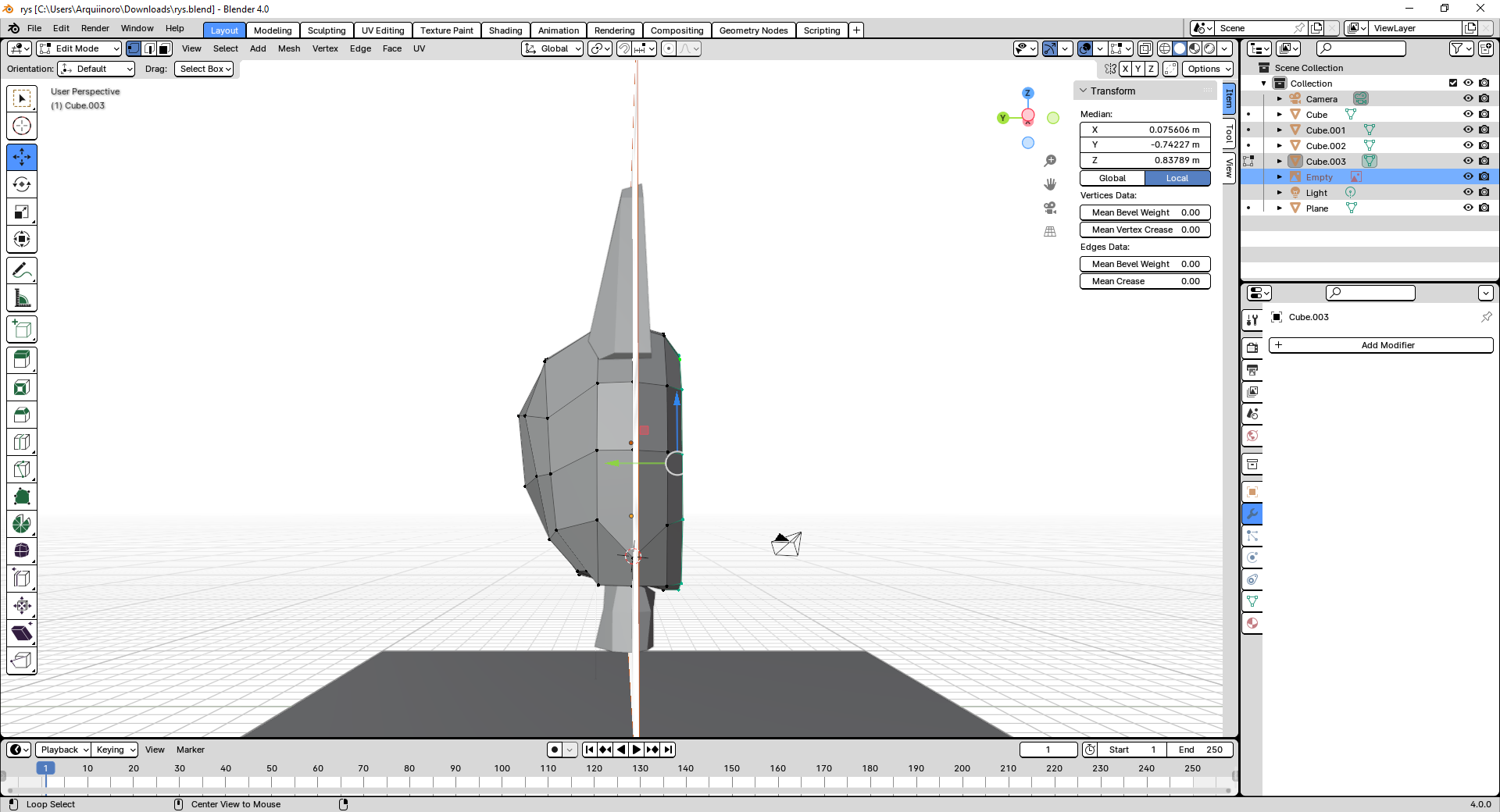The image size is (1500, 812).
Task: Open the Select Box drag dropdown
Action: click(x=205, y=69)
